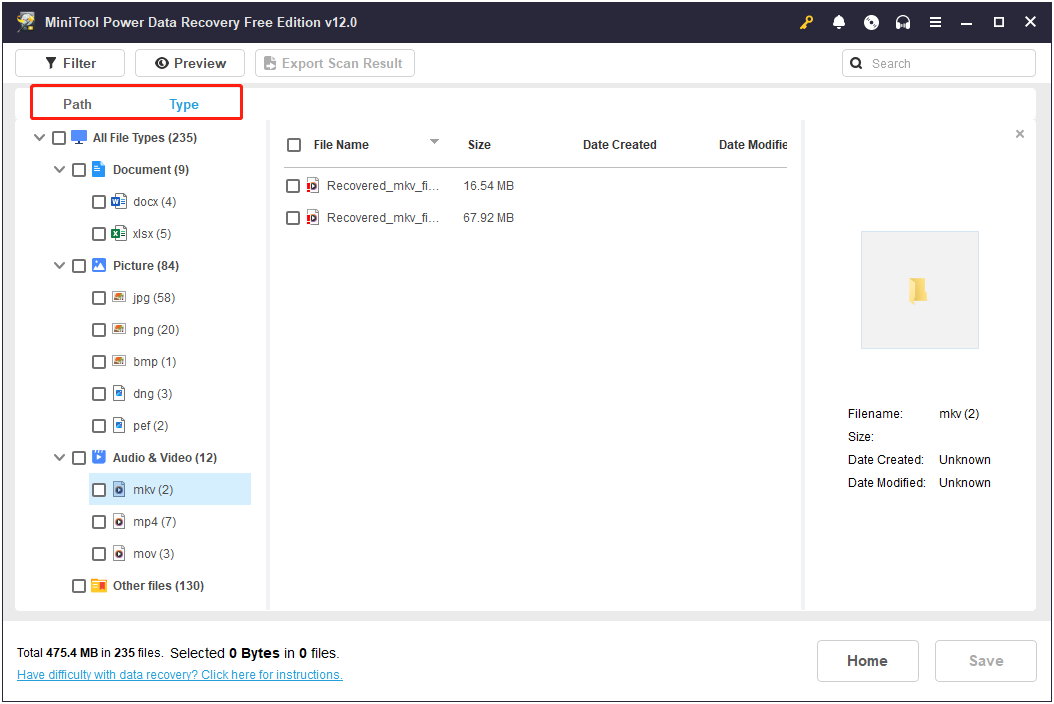Focus the Search input field
Viewport: 1054px width, 704px height.
[x=938, y=63]
